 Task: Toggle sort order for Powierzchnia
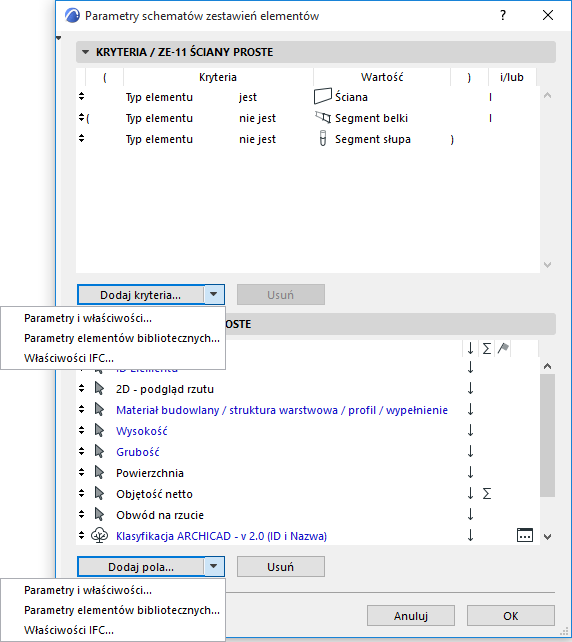point(470,472)
